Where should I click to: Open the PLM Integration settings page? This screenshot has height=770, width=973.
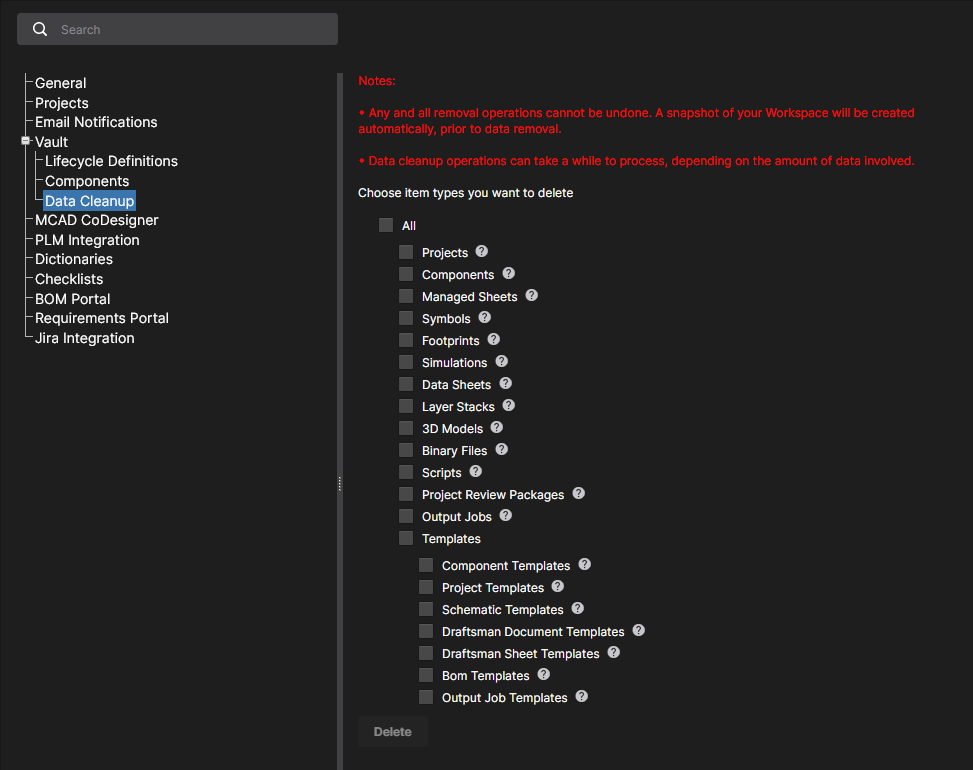point(87,240)
